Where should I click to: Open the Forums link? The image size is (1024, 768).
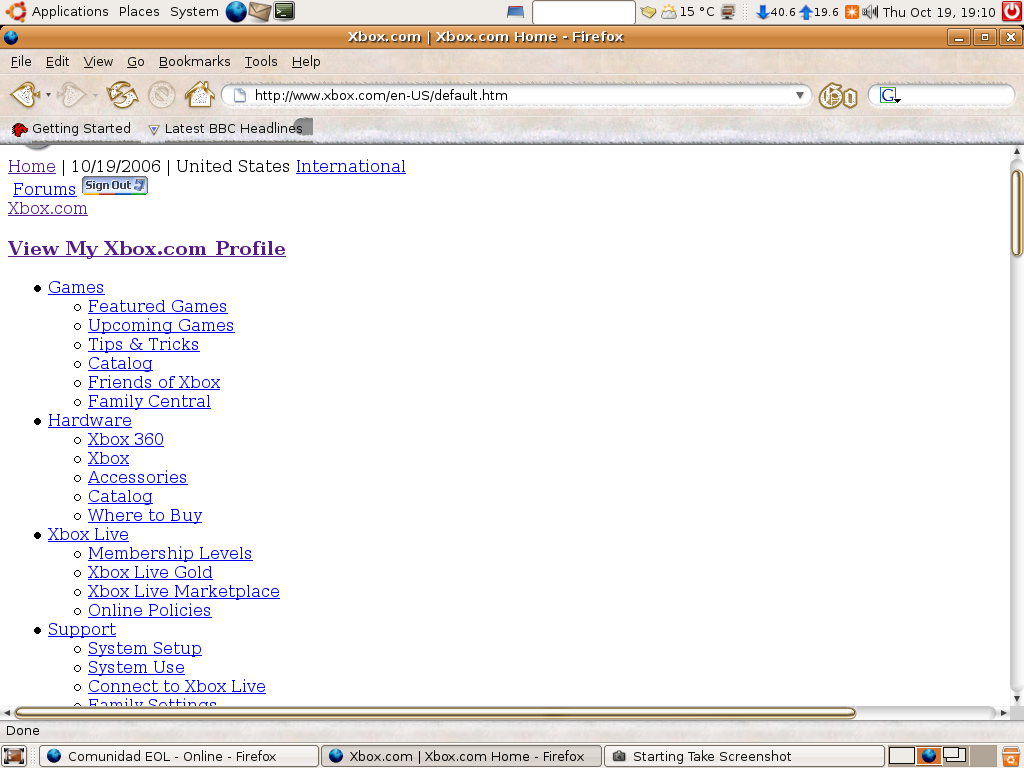click(x=44, y=189)
